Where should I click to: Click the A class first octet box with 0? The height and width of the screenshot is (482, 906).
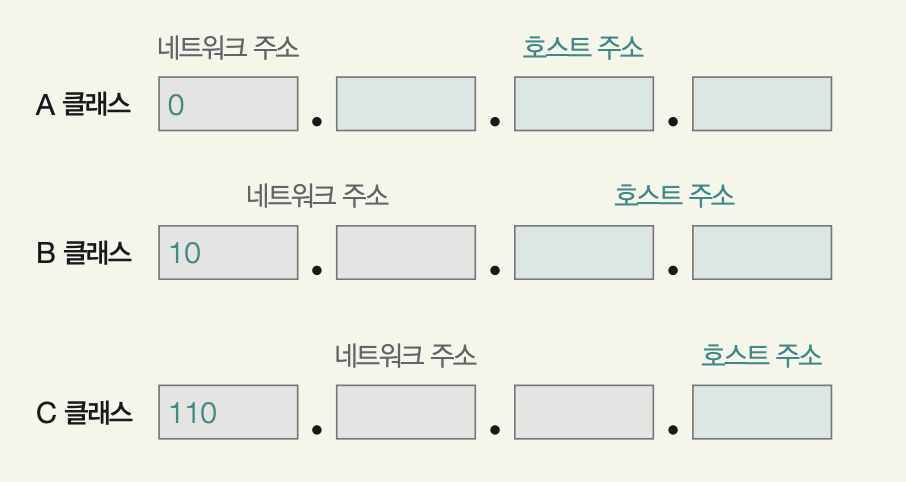click(x=228, y=103)
